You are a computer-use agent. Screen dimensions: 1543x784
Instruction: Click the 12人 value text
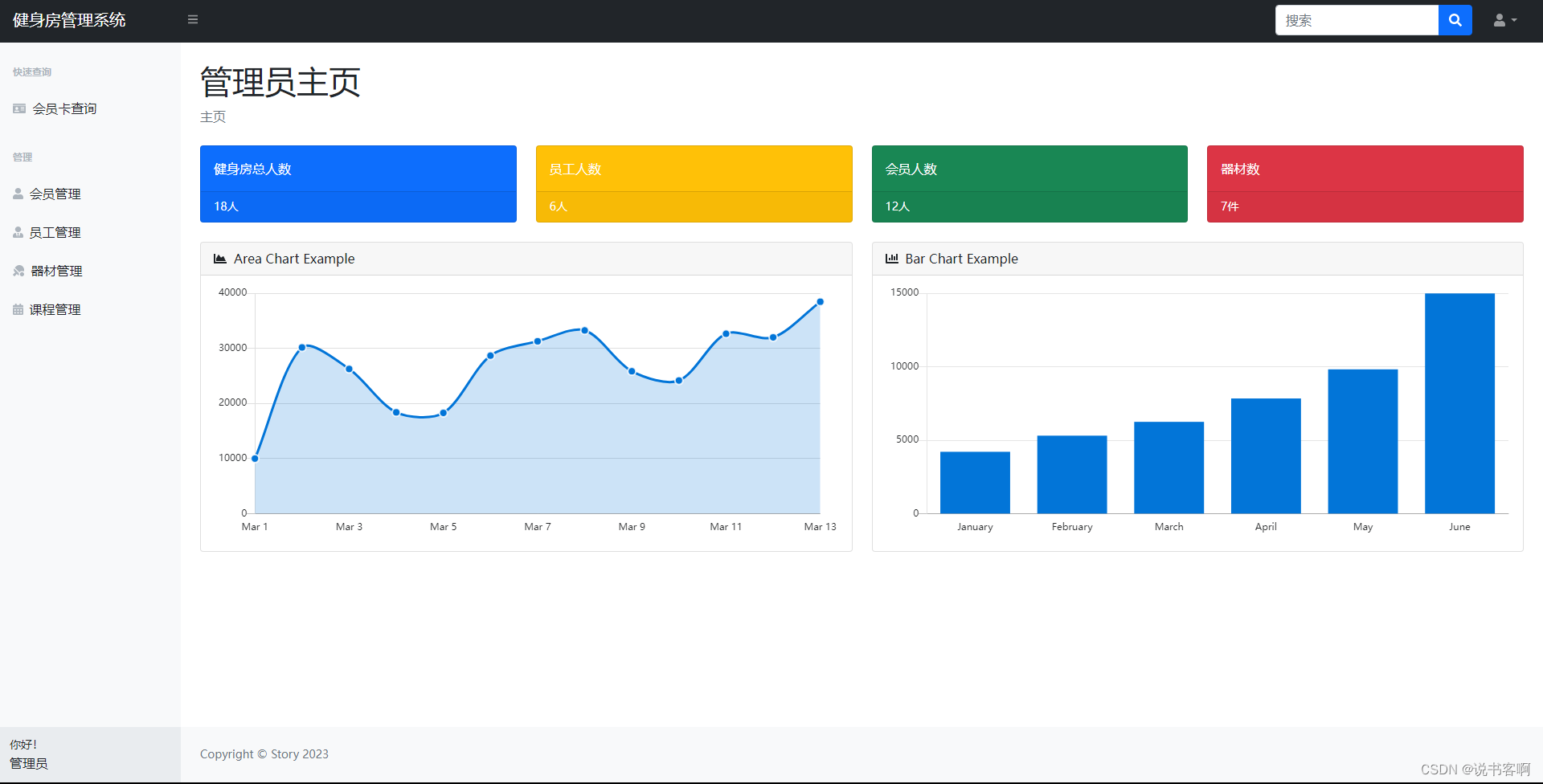898,206
